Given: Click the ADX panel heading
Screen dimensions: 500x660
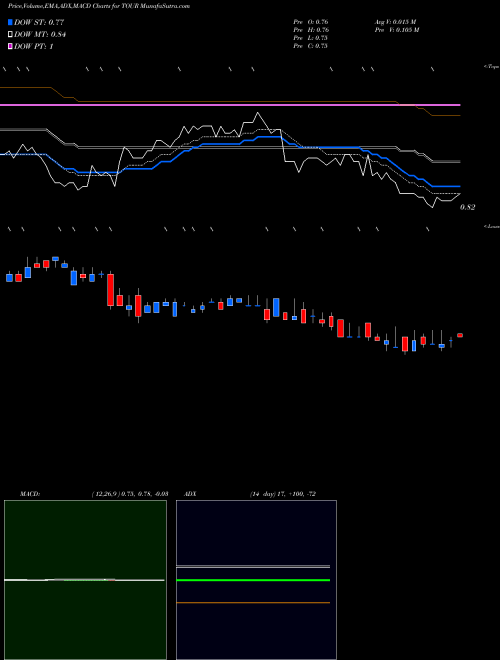Looking at the screenshot, I should tap(191, 494).
